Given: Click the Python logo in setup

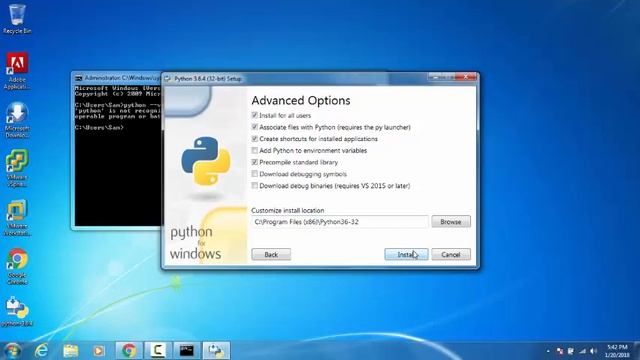Looking at the screenshot, I should (206, 161).
